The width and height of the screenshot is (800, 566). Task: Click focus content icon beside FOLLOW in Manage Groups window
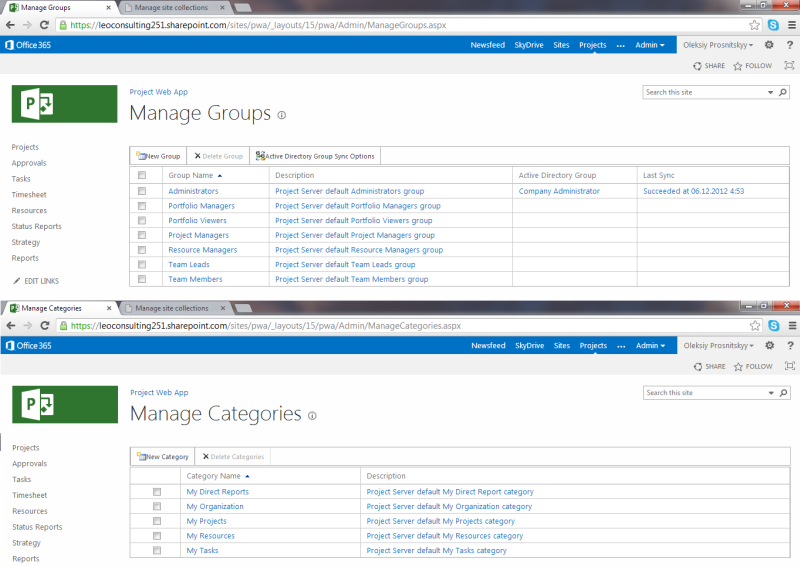(x=789, y=65)
